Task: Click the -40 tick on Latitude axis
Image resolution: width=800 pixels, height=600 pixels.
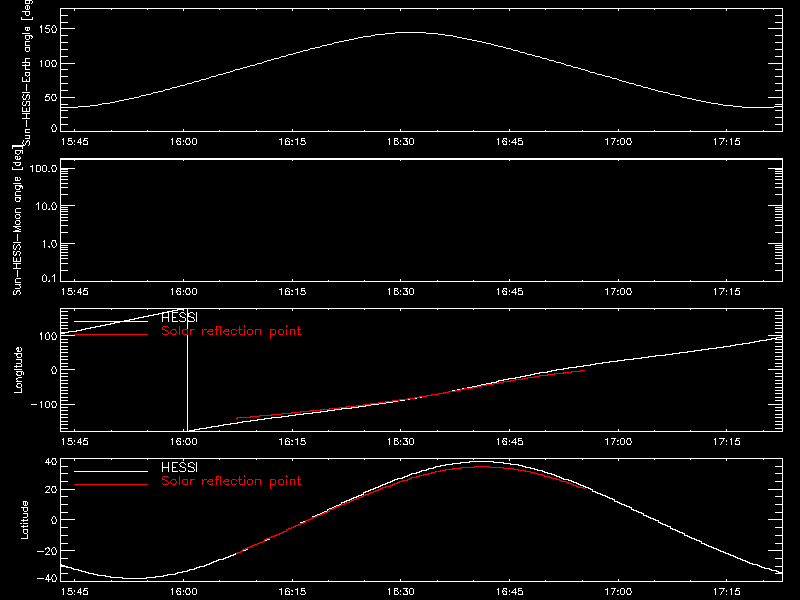Action: (47, 579)
